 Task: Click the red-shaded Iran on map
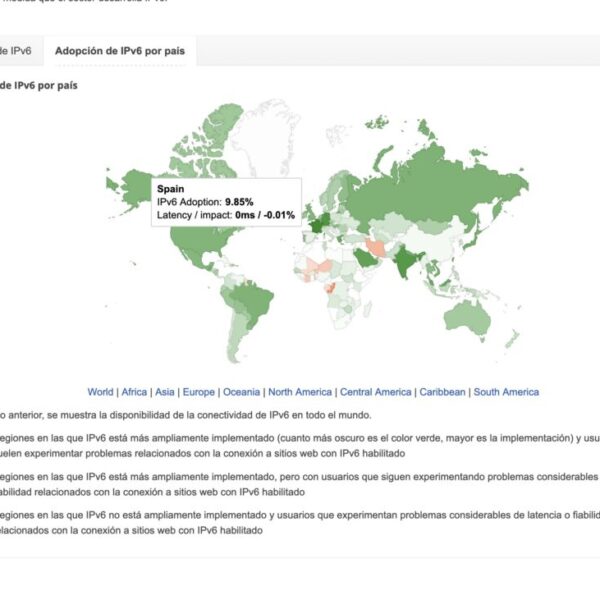(377, 248)
